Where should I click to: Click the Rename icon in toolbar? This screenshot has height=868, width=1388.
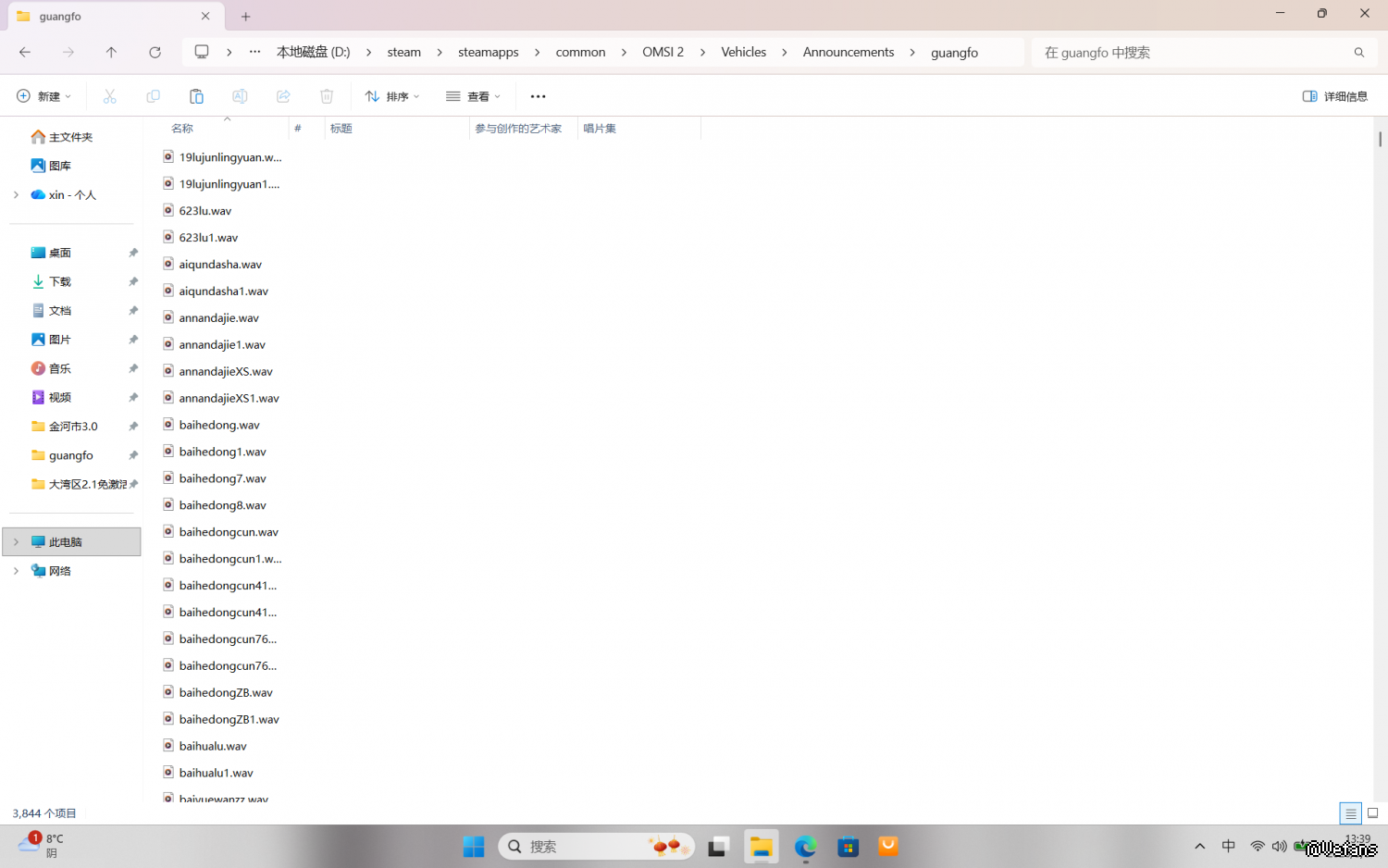click(x=240, y=96)
